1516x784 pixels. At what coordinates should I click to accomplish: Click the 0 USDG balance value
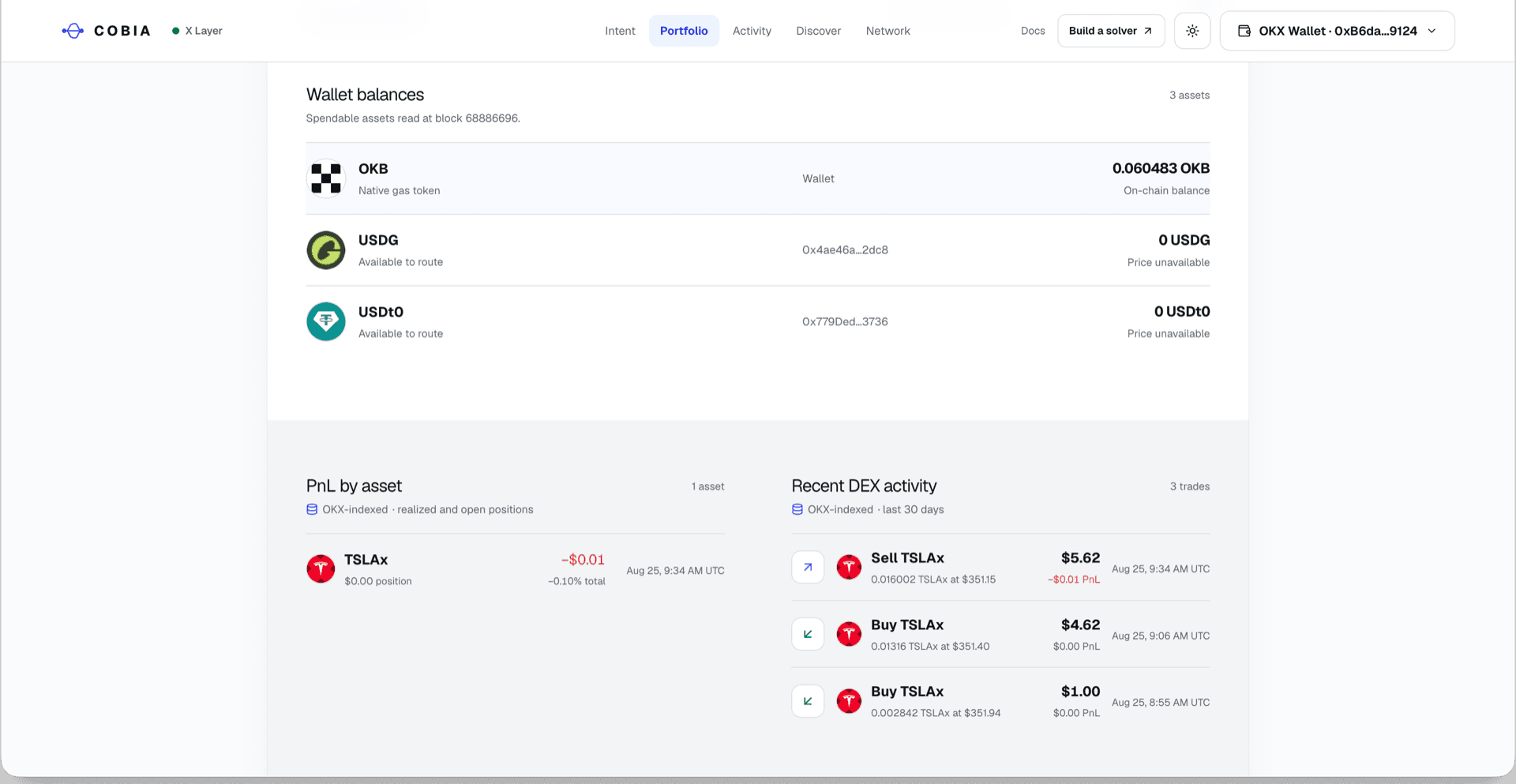click(1184, 240)
